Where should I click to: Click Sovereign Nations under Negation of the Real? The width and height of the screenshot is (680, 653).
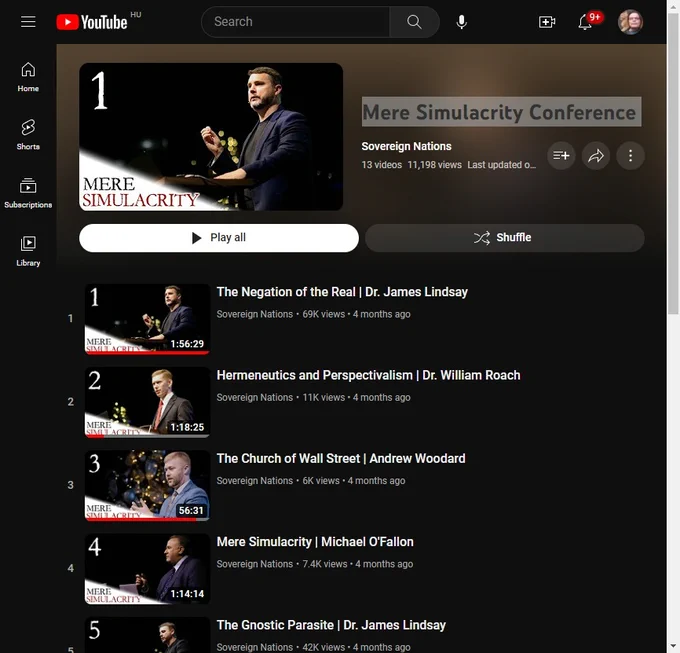255,314
